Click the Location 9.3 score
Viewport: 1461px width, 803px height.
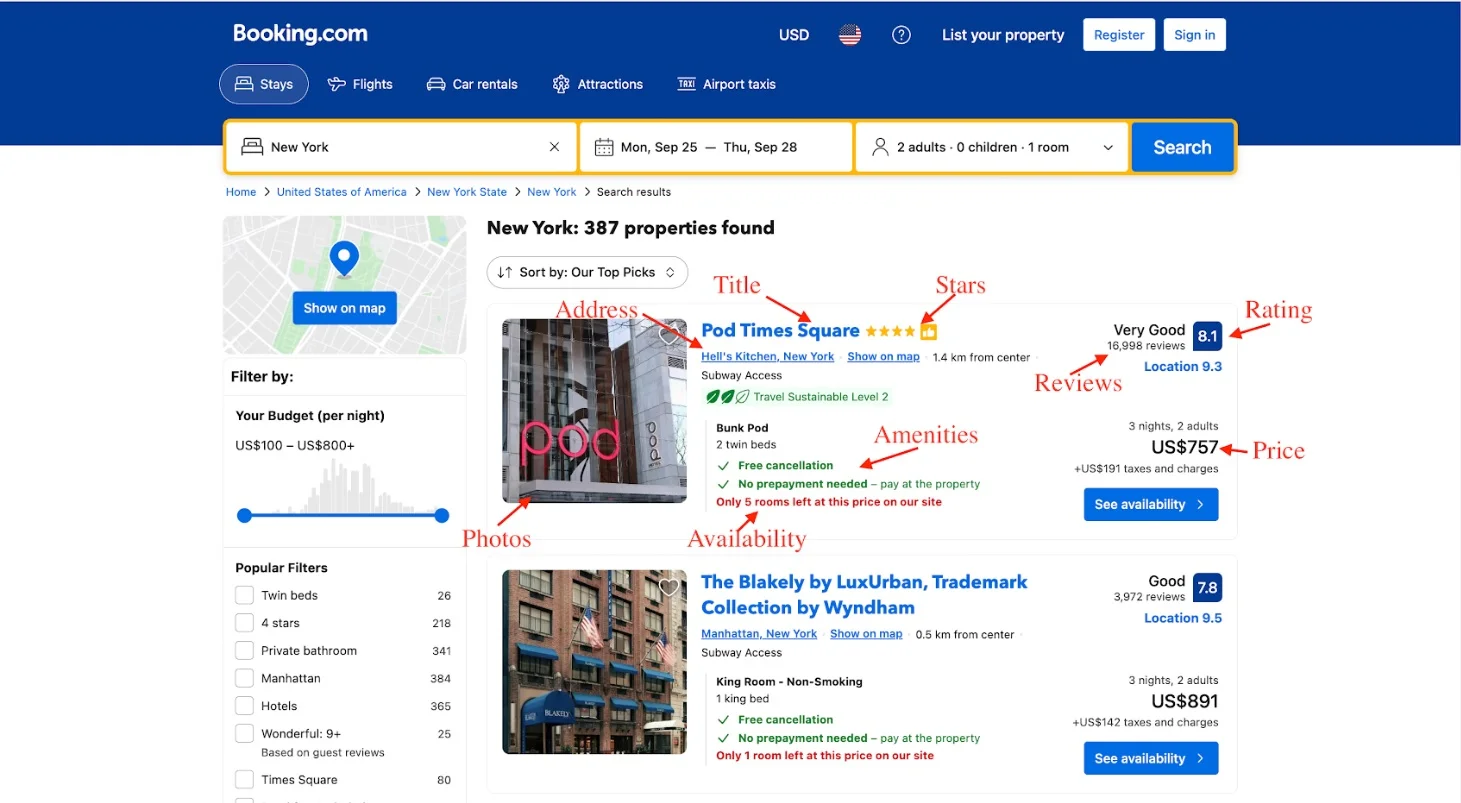point(1183,367)
